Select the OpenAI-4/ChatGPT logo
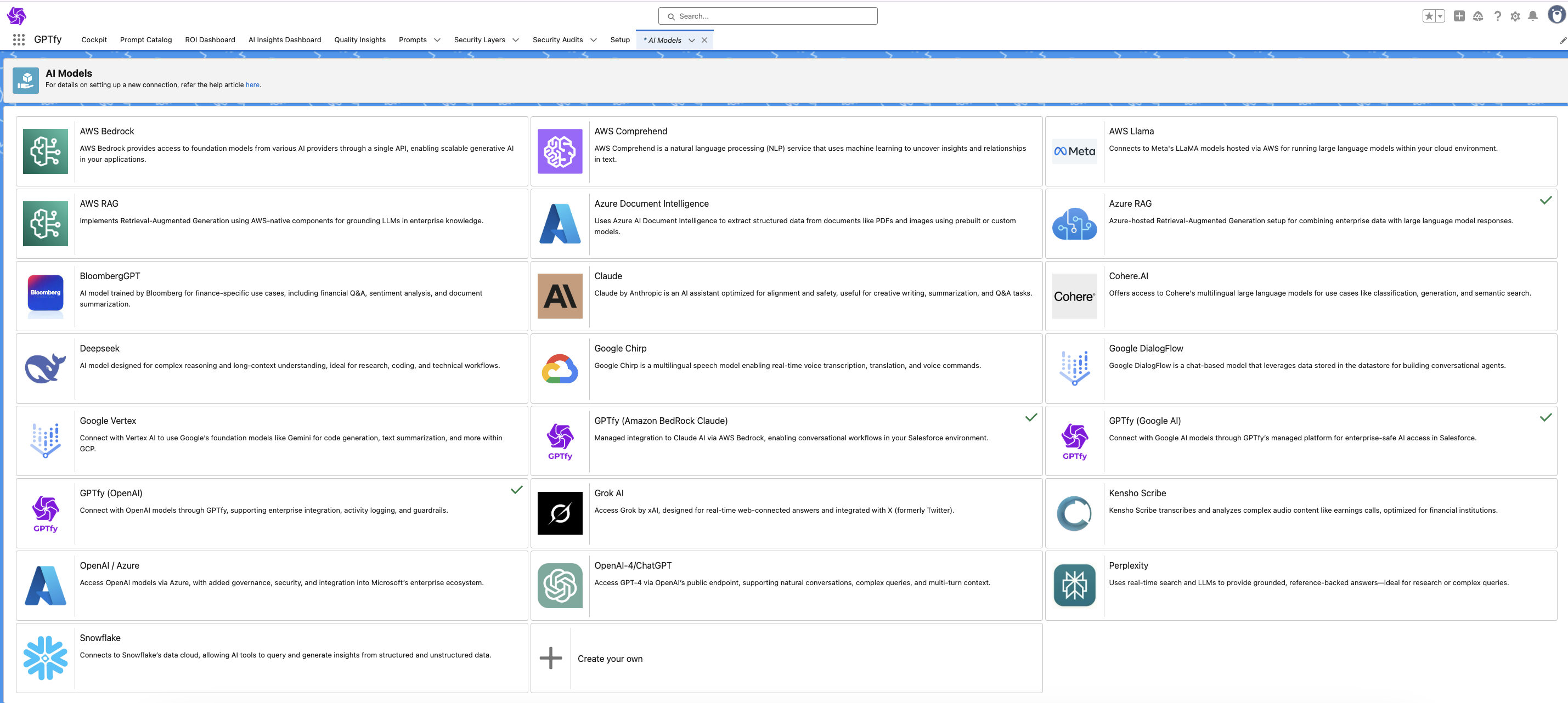 tap(560, 586)
